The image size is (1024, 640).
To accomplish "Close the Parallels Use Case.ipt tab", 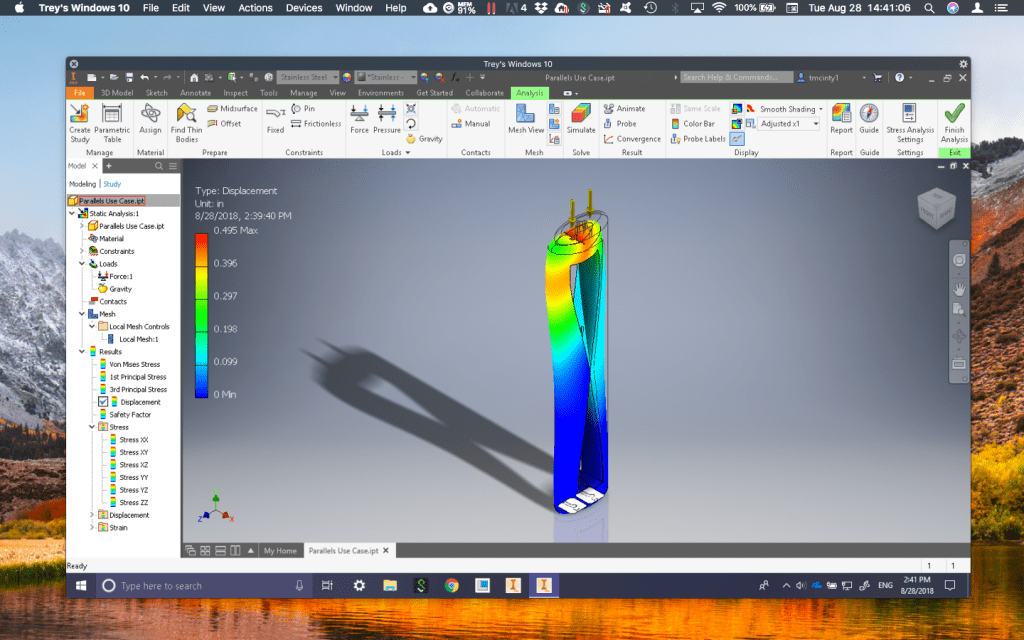I will click(x=386, y=551).
